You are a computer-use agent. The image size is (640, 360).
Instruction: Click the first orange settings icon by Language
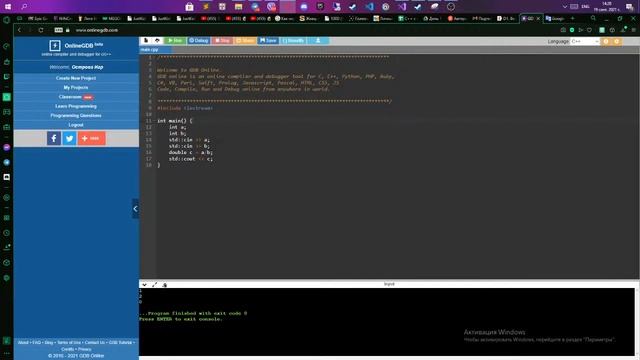pos(606,41)
